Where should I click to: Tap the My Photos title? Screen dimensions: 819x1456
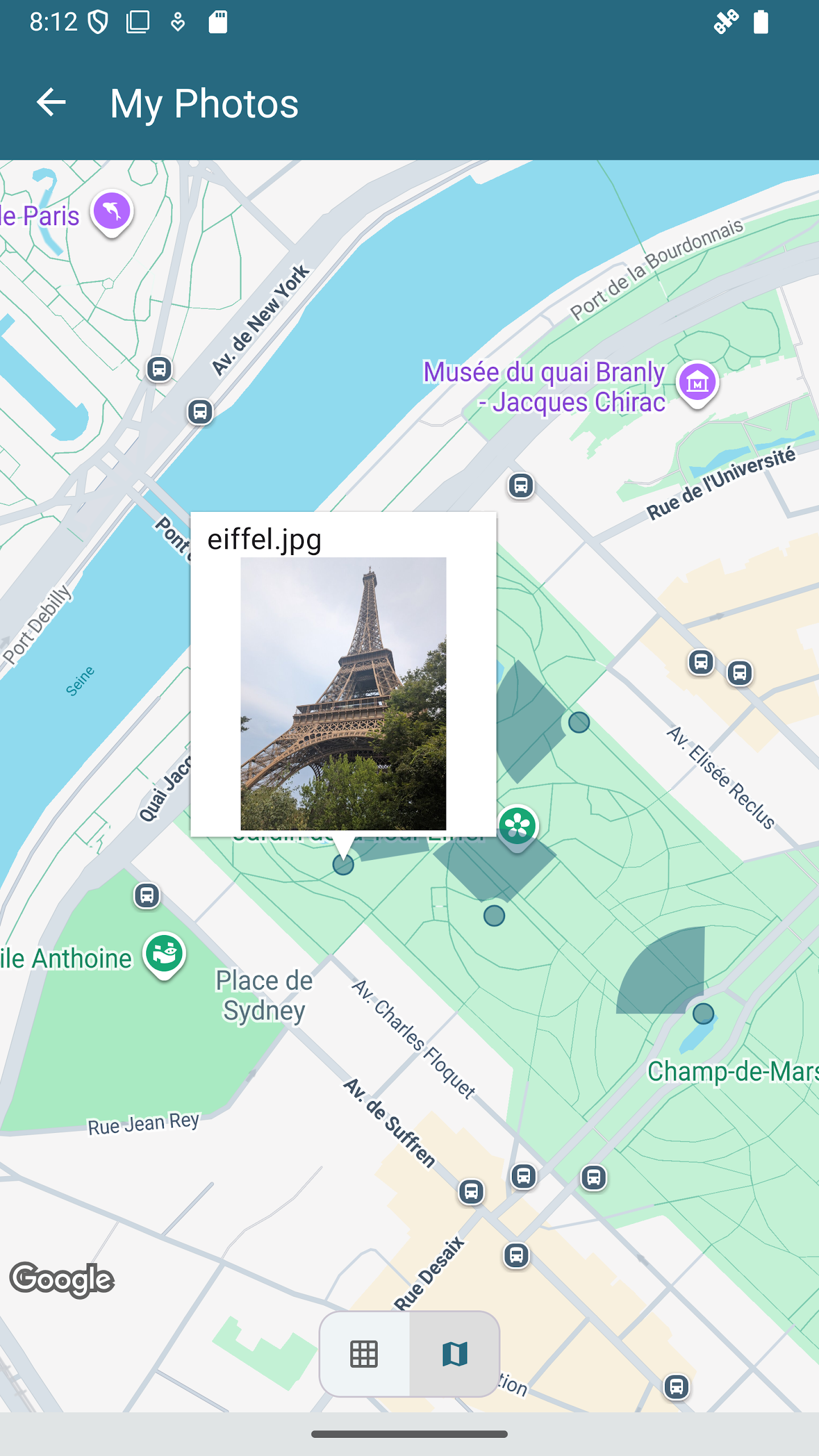click(204, 104)
